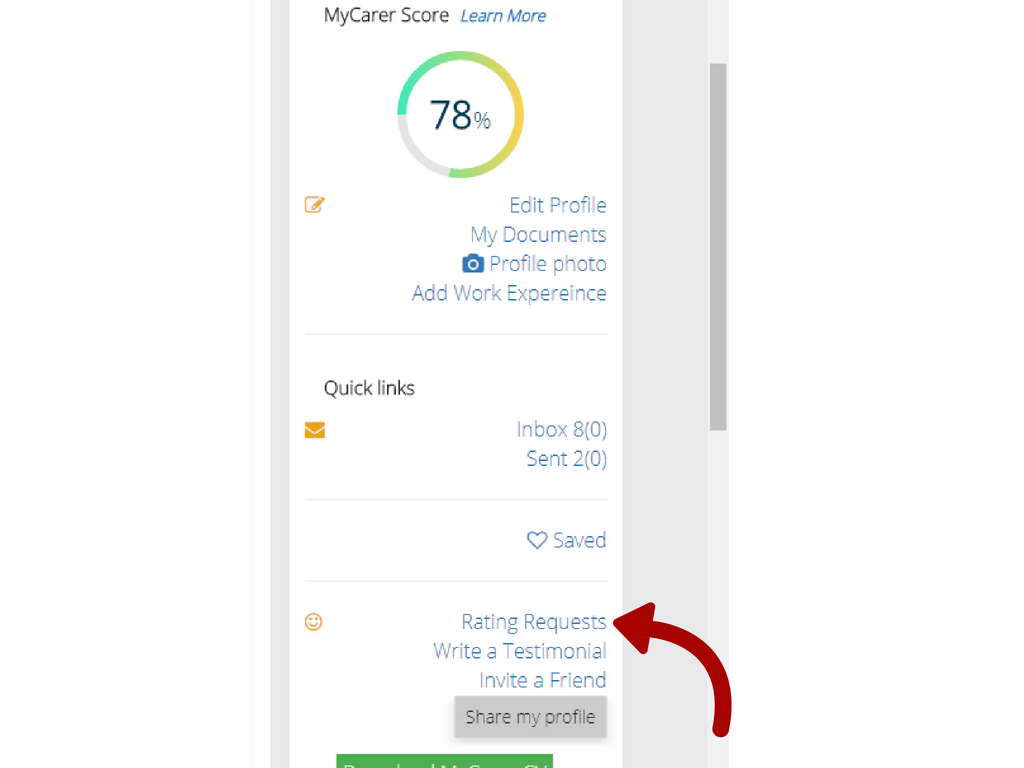Open the Saved items link
The image size is (1024, 768).
pos(580,540)
